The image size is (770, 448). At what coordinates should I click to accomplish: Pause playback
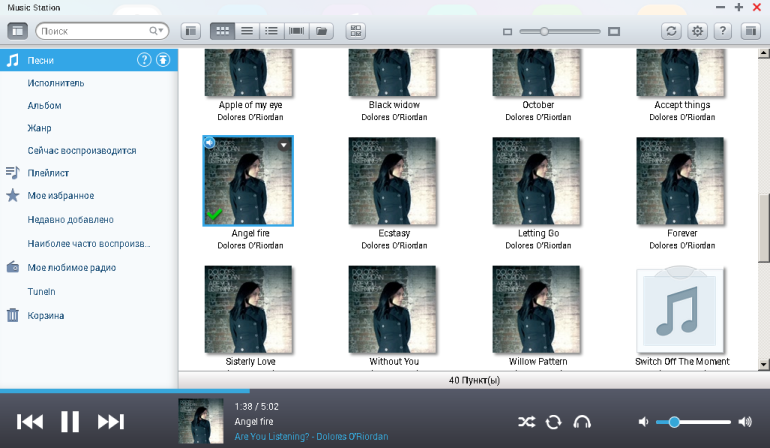[x=70, y=421]
